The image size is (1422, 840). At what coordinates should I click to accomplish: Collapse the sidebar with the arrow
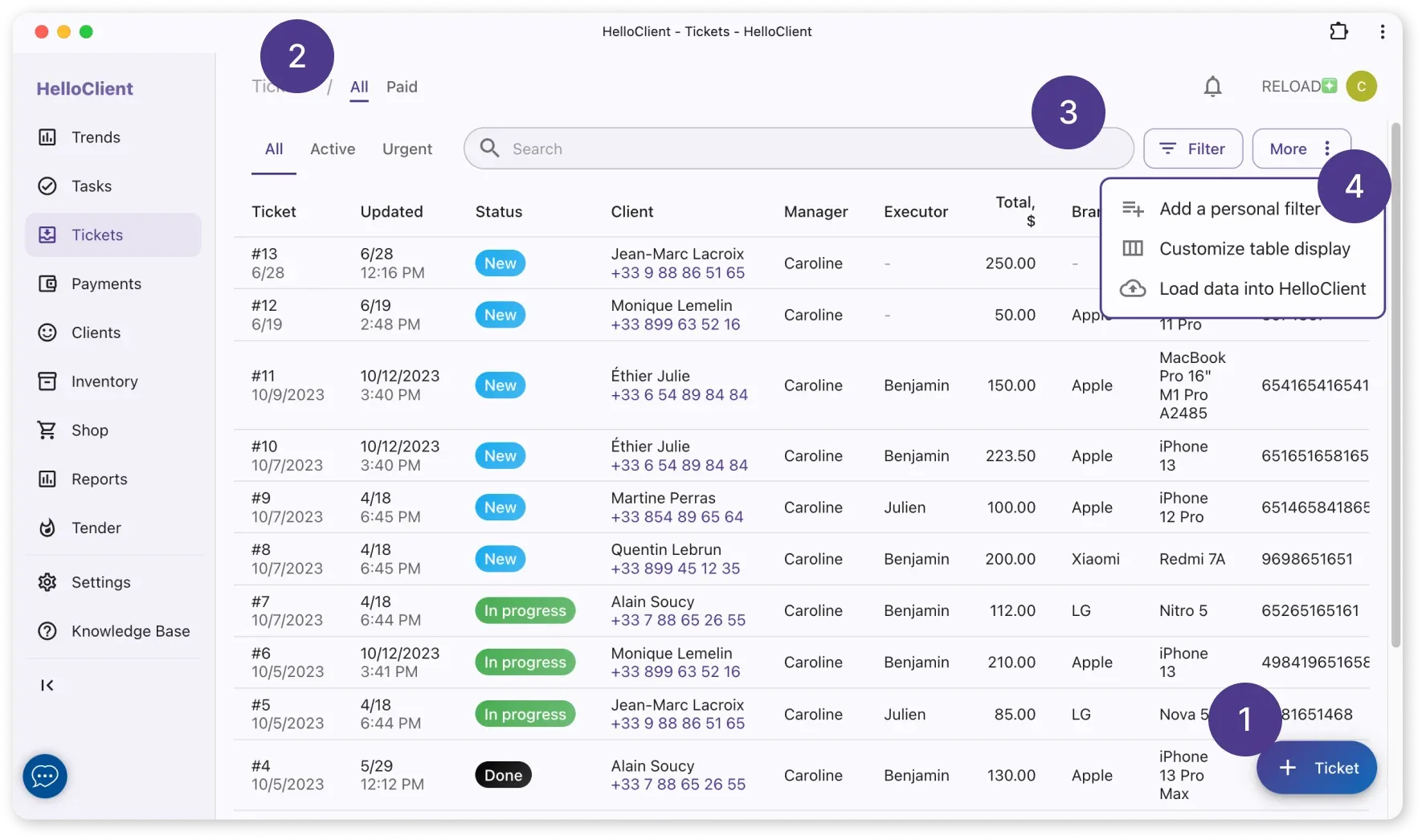47,685
